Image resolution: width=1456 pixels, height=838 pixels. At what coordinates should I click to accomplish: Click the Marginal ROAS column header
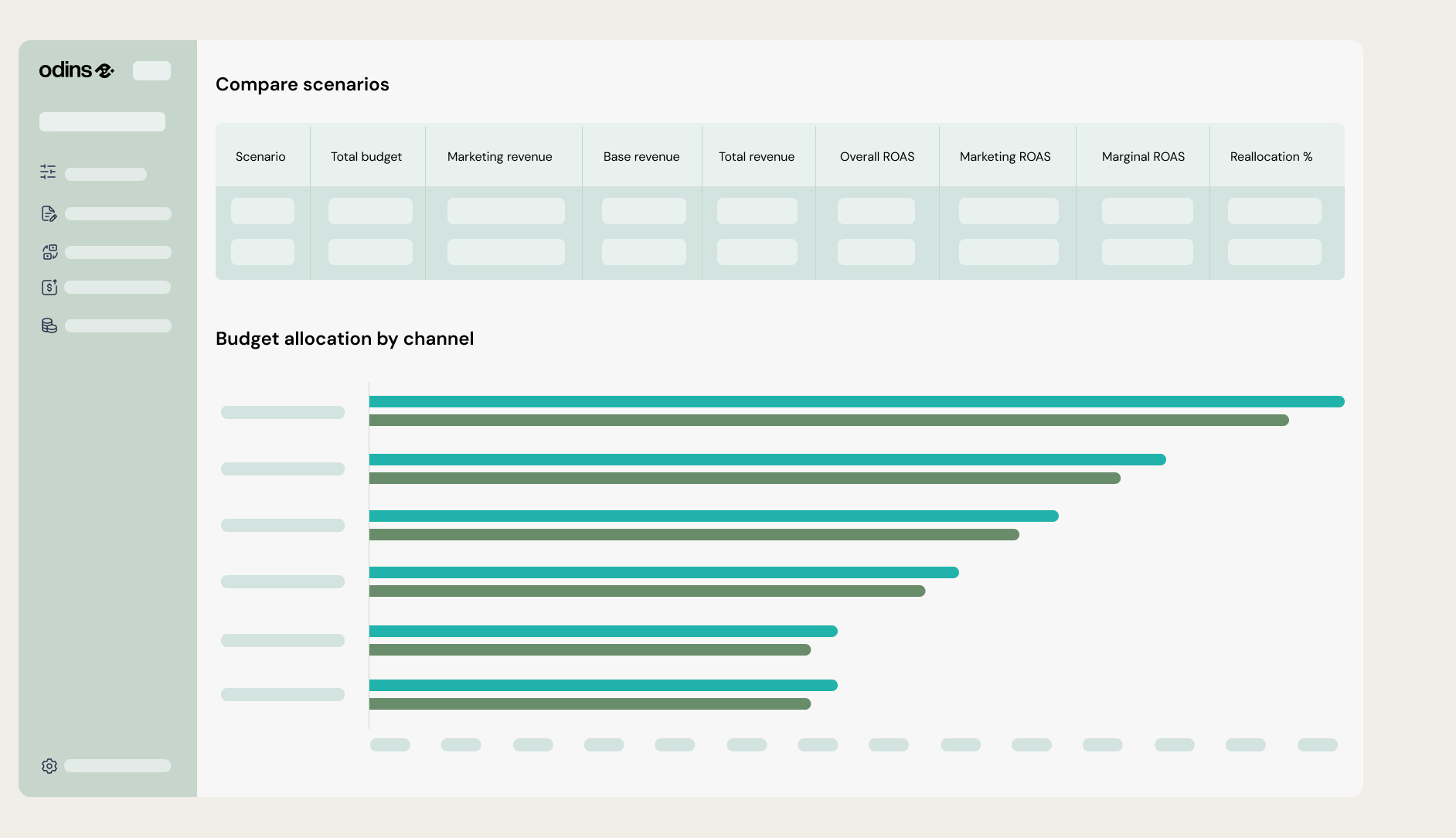click(1143, 156)
